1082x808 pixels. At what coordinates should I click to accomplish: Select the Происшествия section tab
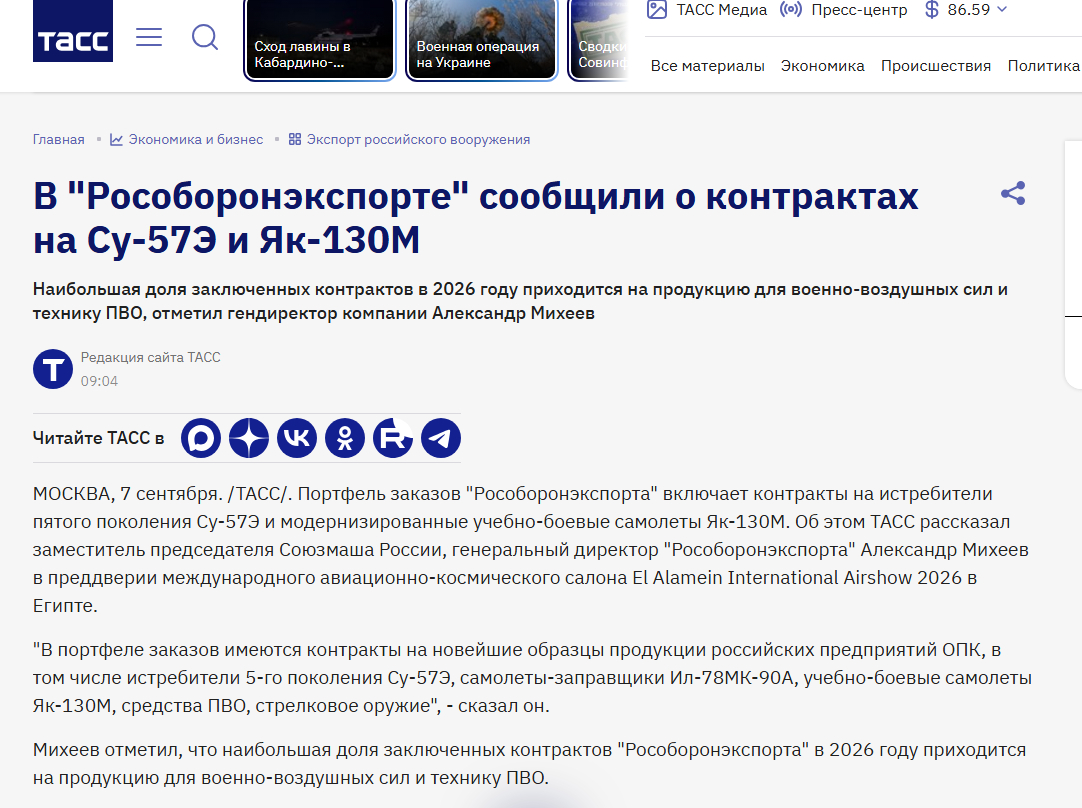(x=936, y=66)
